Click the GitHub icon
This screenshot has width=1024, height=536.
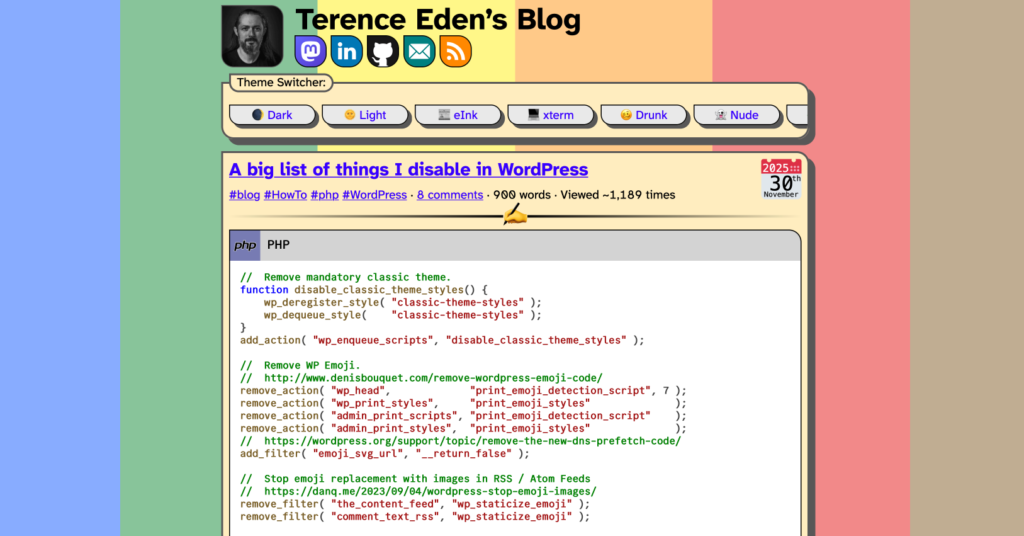pyautogui.click(x=382, y=51)
